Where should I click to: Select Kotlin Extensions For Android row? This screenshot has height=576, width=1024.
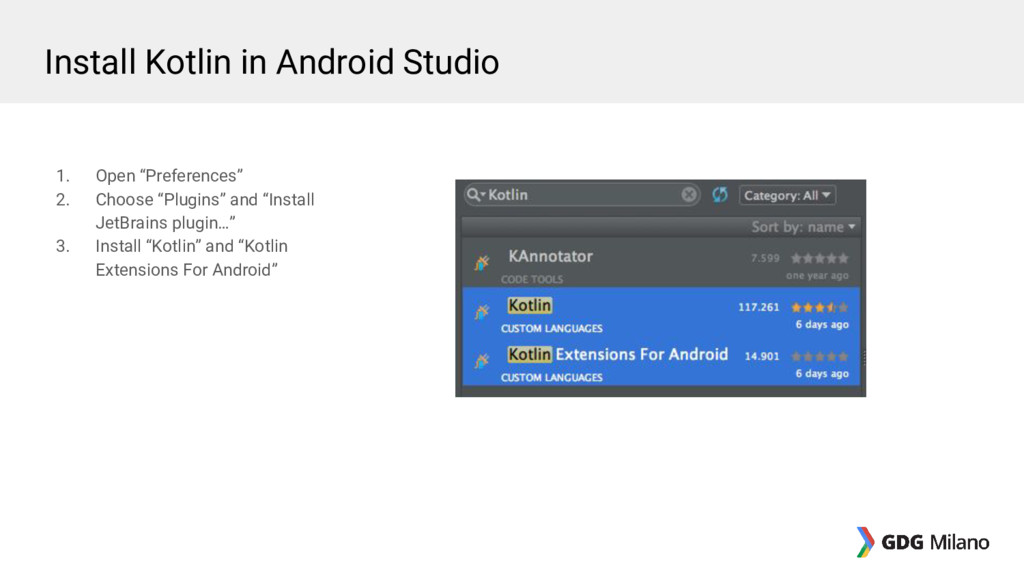point(661,360)
